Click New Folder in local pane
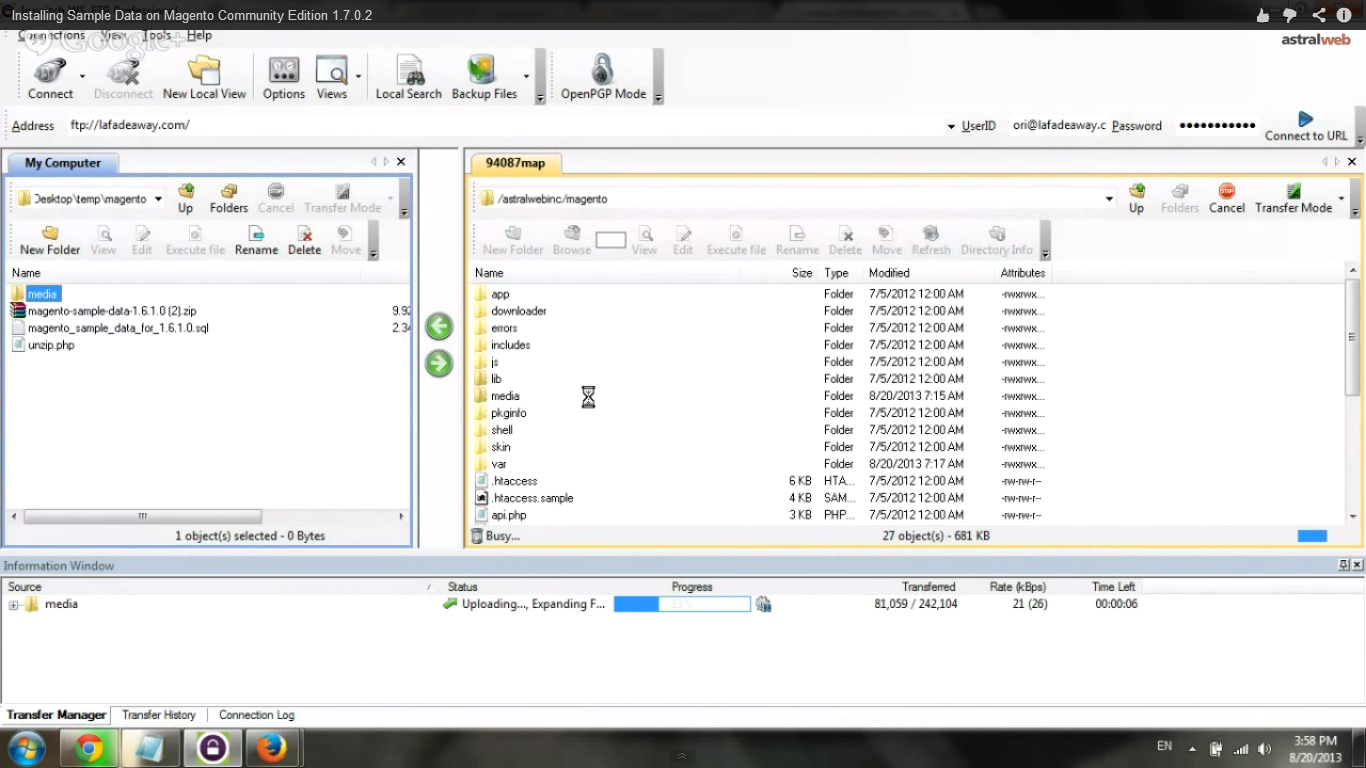Image resolution: width=1366 pixels, height=768 pixels. tap(50, 240)
